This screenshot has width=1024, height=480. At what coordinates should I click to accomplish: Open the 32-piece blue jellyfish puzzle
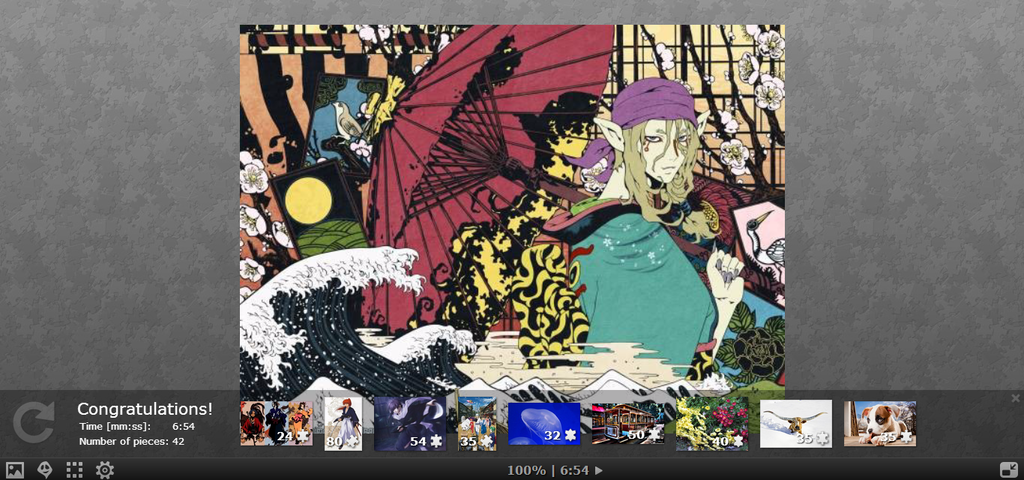tap(544, 423)
